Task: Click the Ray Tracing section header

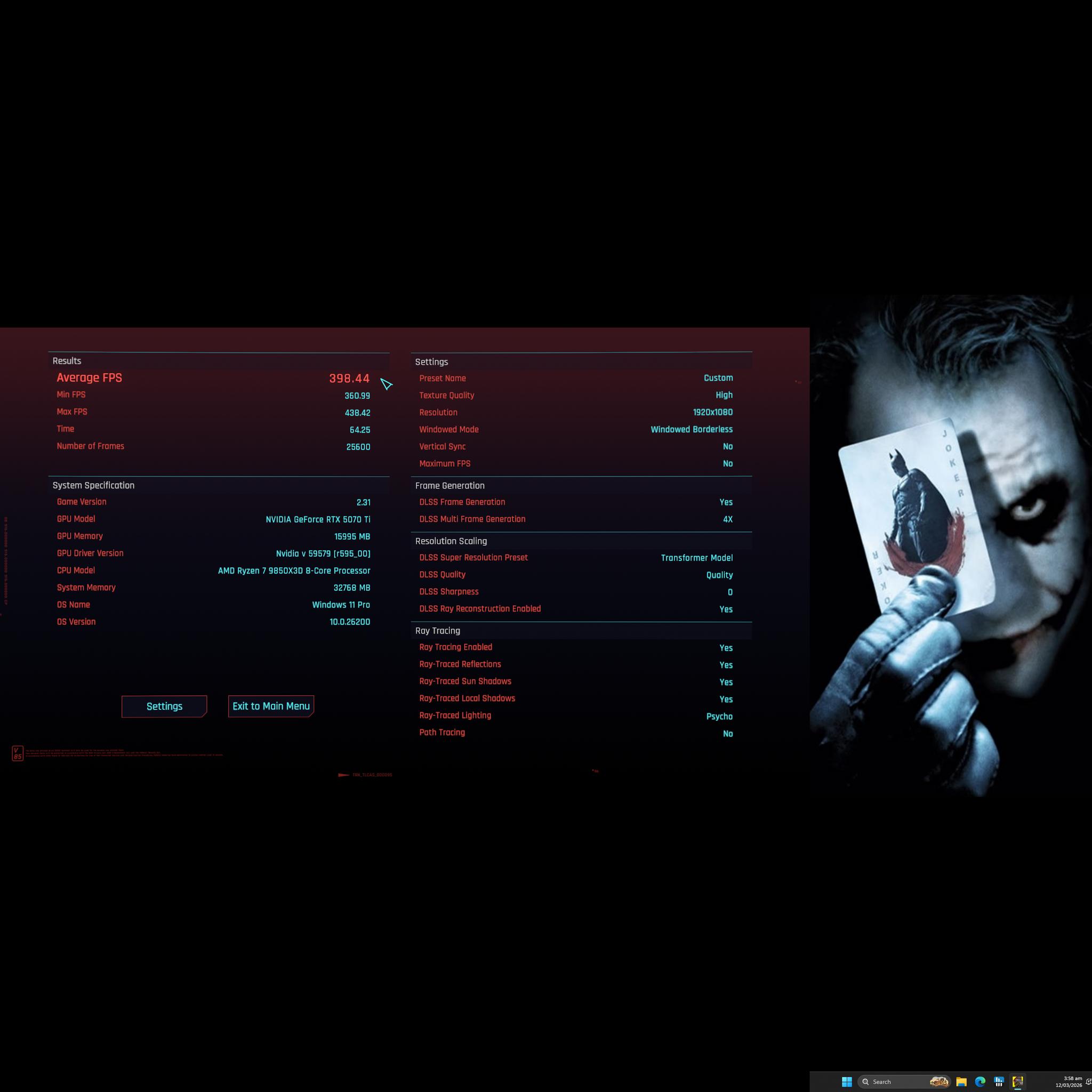Action: coord(437,631)
